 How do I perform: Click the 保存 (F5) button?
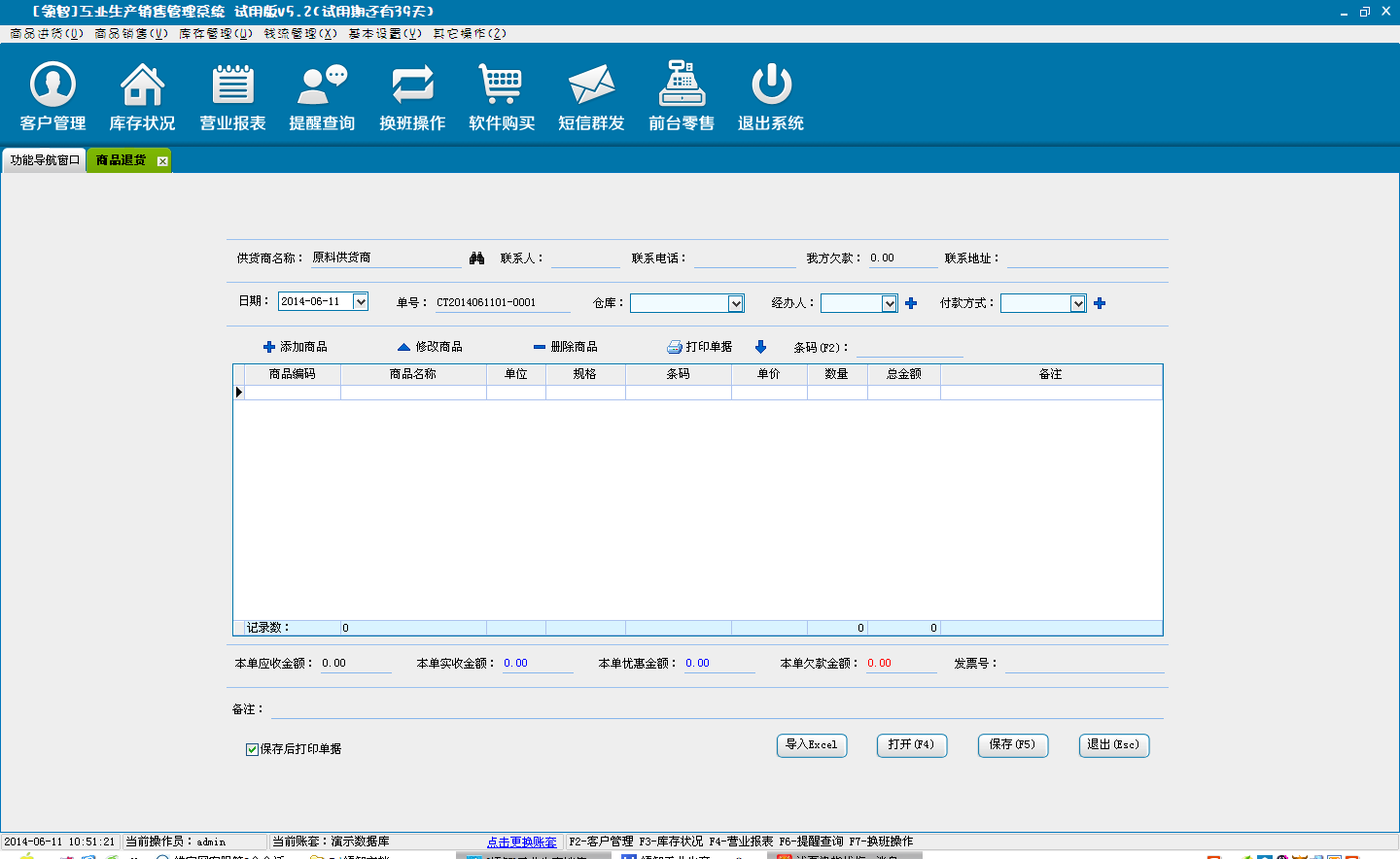1012,745
